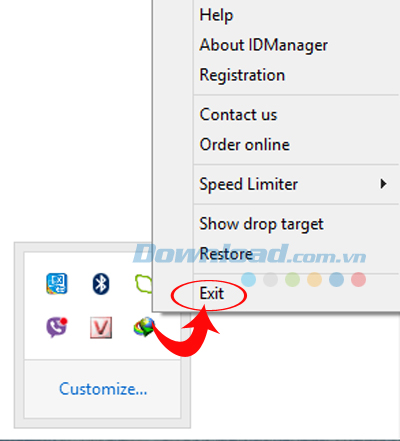Open the Order online entry
400x441 pixels.
244,145
